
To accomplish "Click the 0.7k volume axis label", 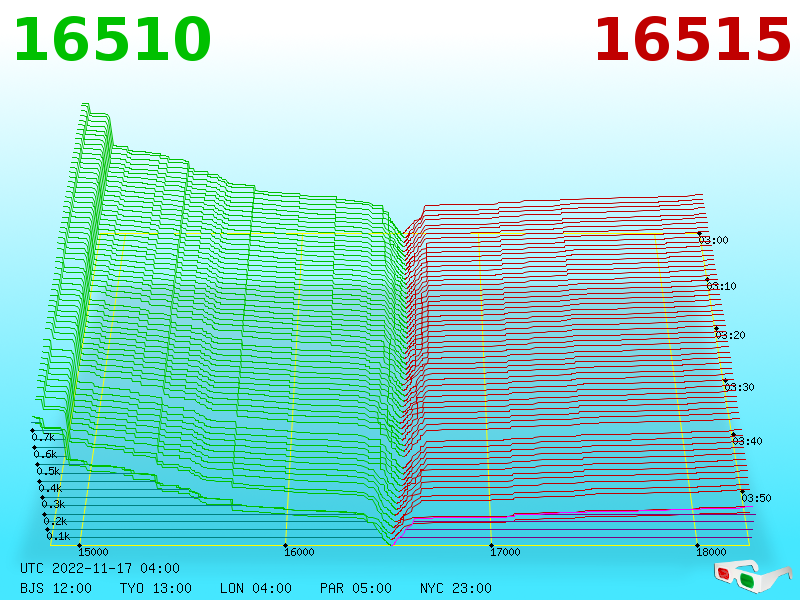I will pyautogui.click(x=43, y=437).
